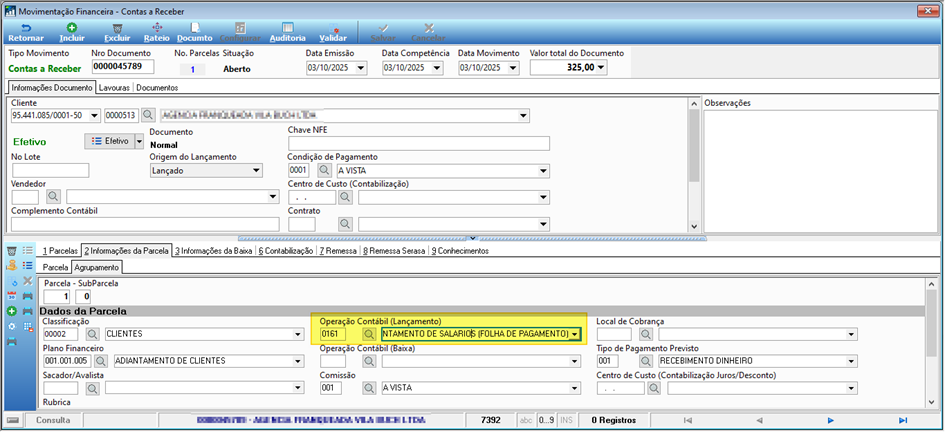Viewport: 945px width, 432px height.
Task: Open the Auditoria toolbar button
Action: click(x=287, y=32)
